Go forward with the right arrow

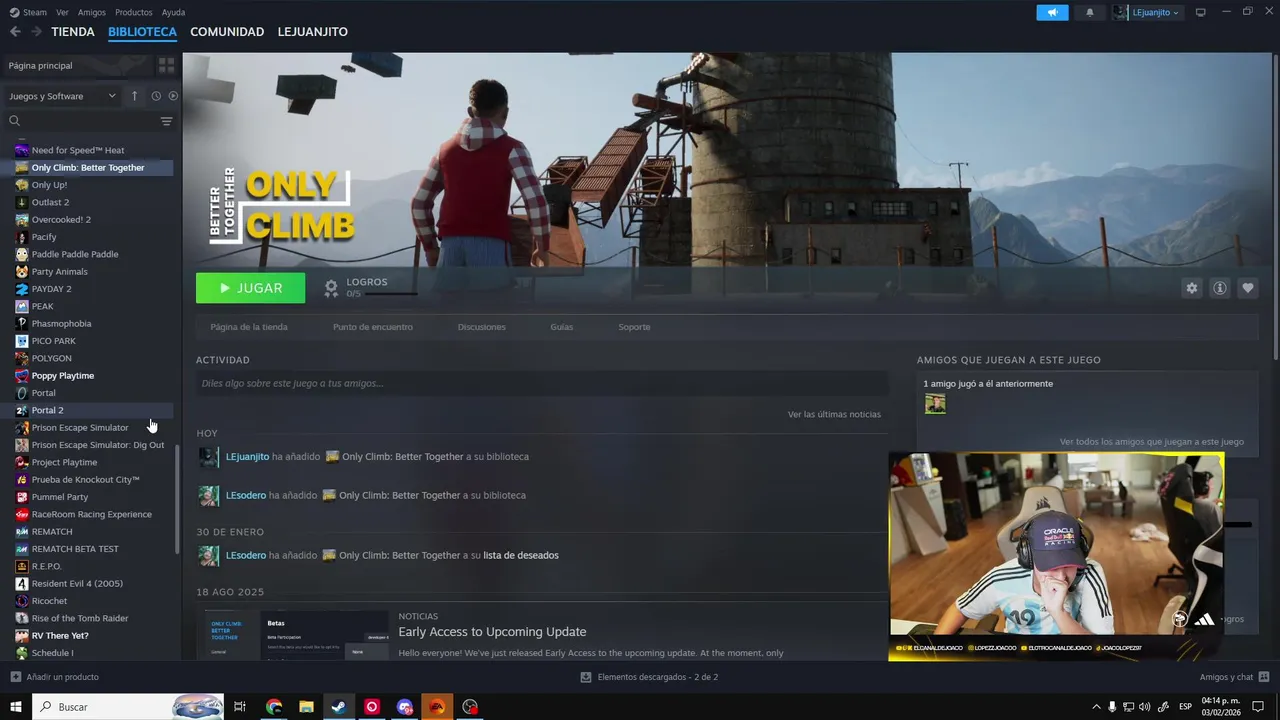(x=36, y=32)
